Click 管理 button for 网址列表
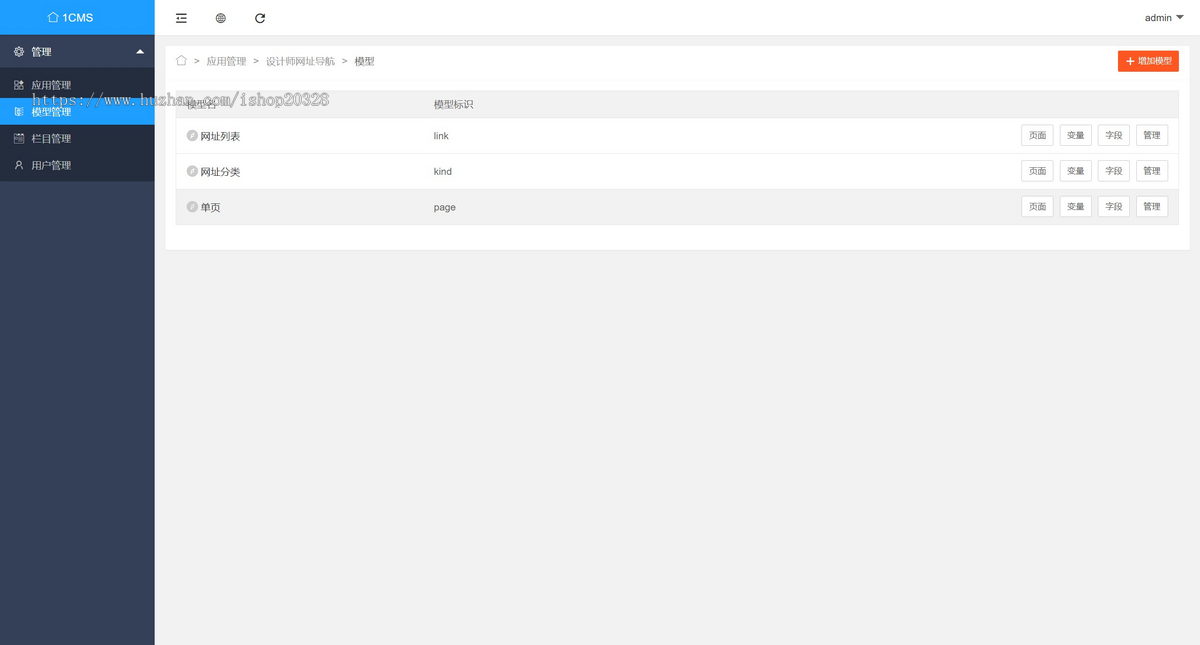Image resolution: width=1200 pixels, height=645 pixels. [x=1152, y=135]
